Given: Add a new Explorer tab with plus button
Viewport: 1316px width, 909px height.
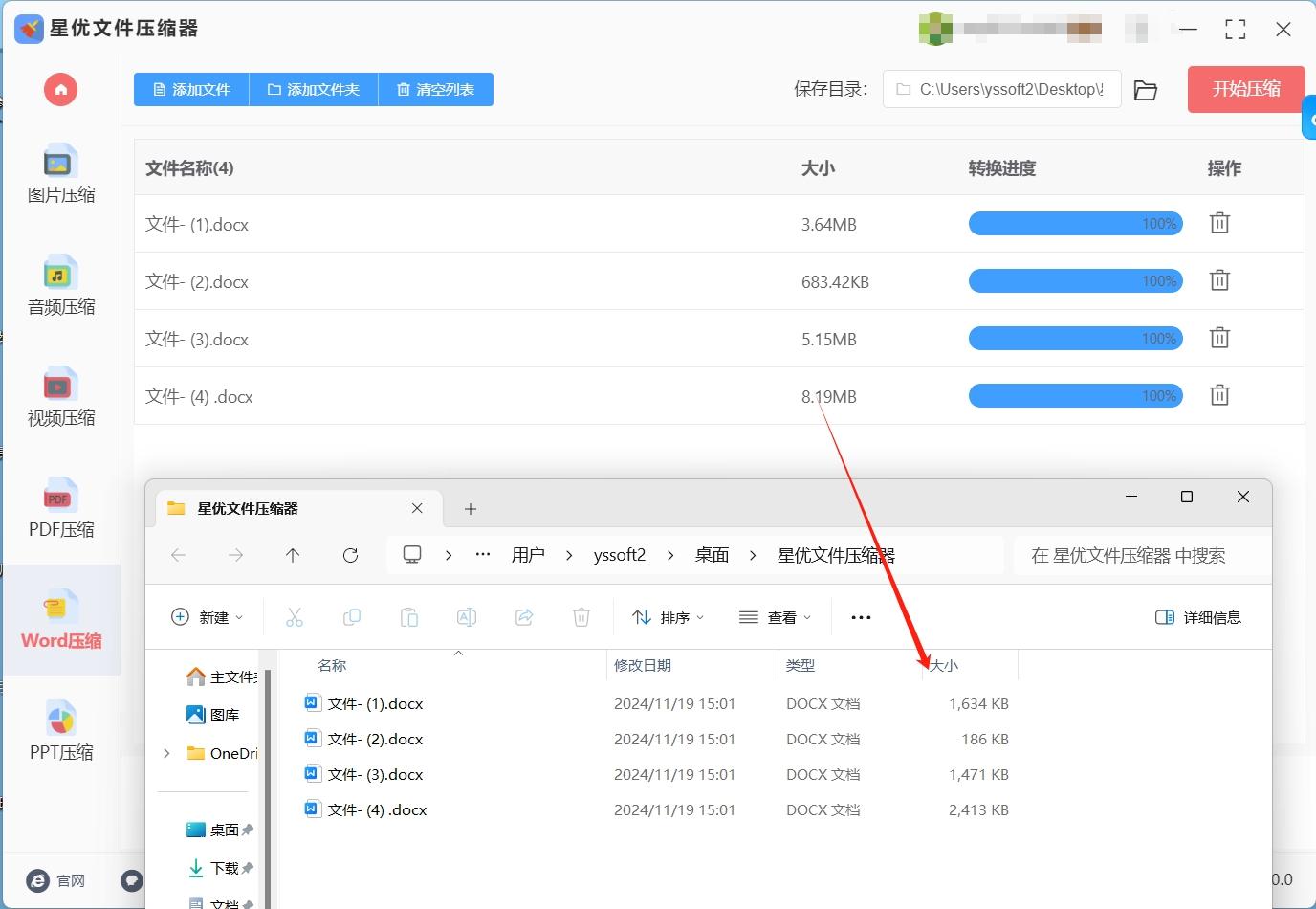Looking at the screenshot, I should [470, 509].
